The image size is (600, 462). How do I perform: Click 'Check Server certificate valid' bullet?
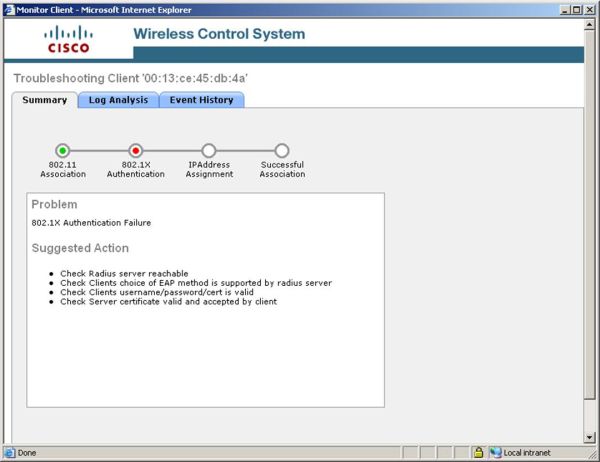click(168, 302)
